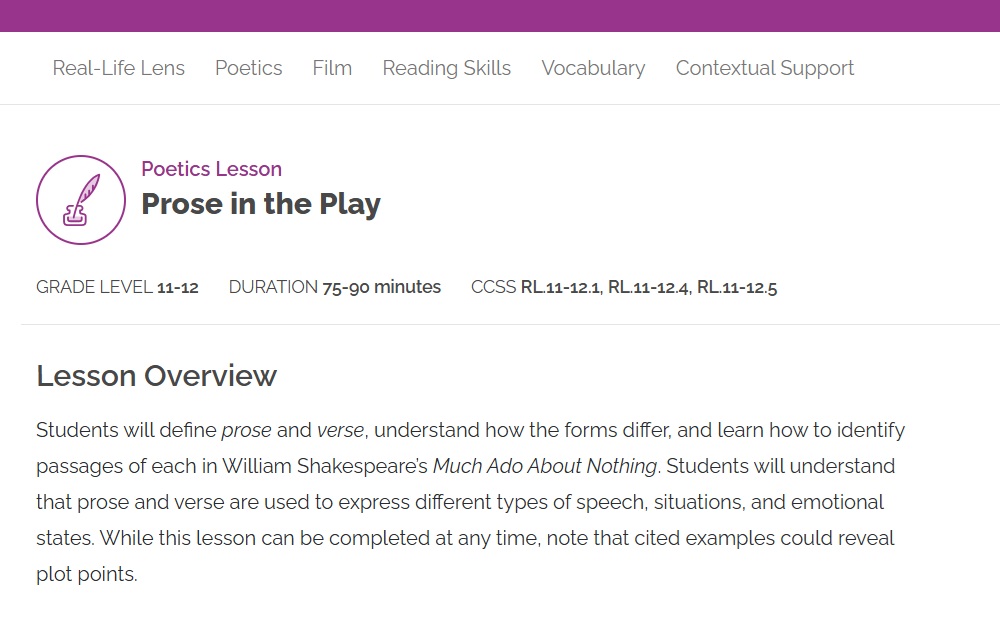Click the Lesson Overview heading
Viewport: 1000px width, 629px height.
pyautogui.click(x=156, y=376)
